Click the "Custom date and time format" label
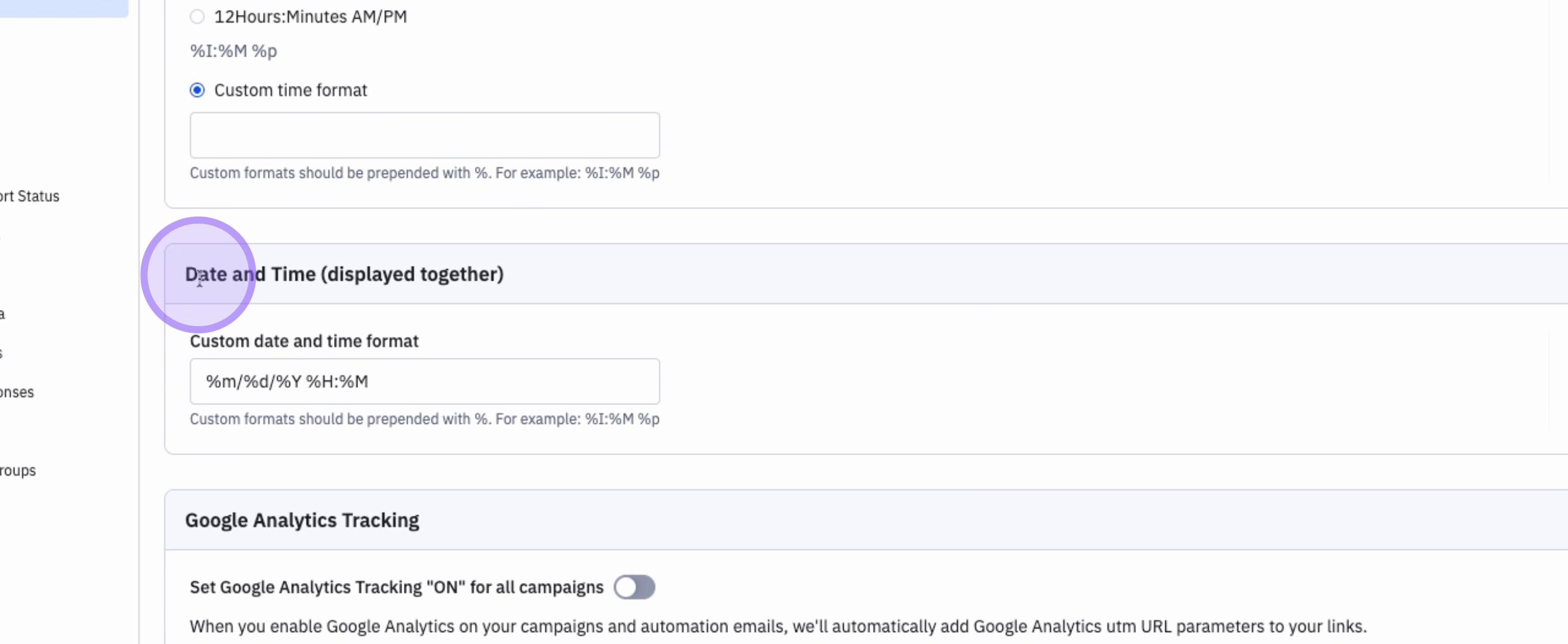 coord(304,341)
